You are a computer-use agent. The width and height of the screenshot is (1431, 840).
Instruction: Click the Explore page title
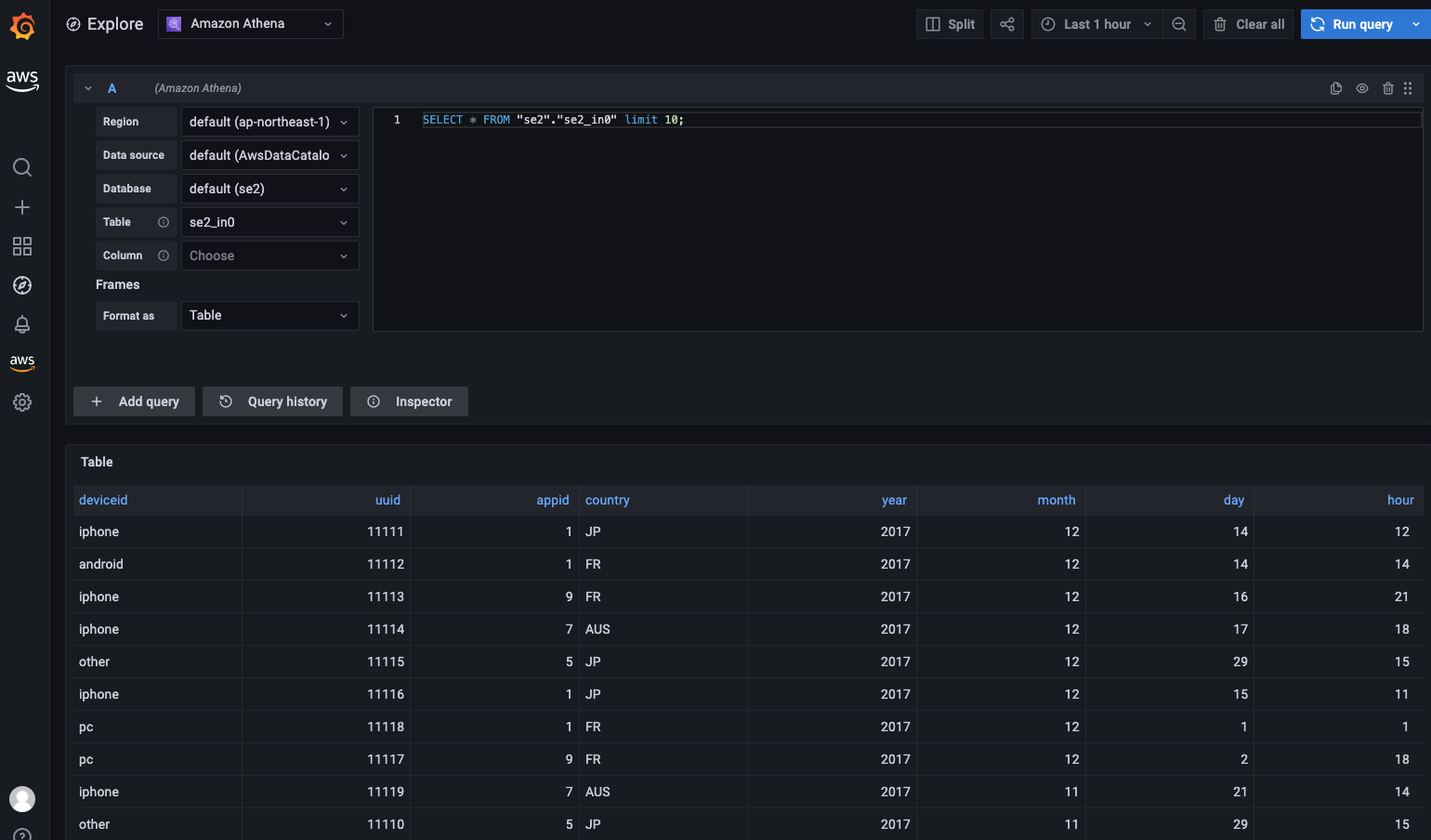click(x=115, y=24)
